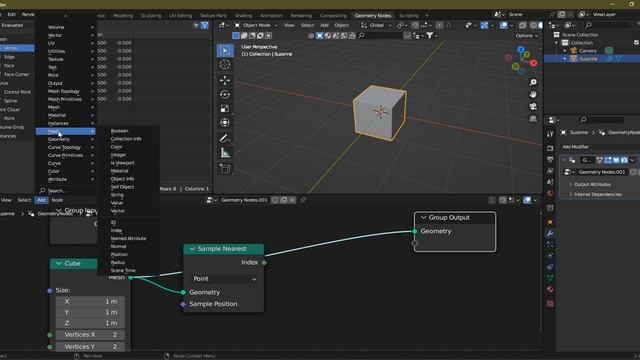The width and height of the screenshot is (640, 360).
Task: Open the Physics properties tab
Action: coord(550,256)
